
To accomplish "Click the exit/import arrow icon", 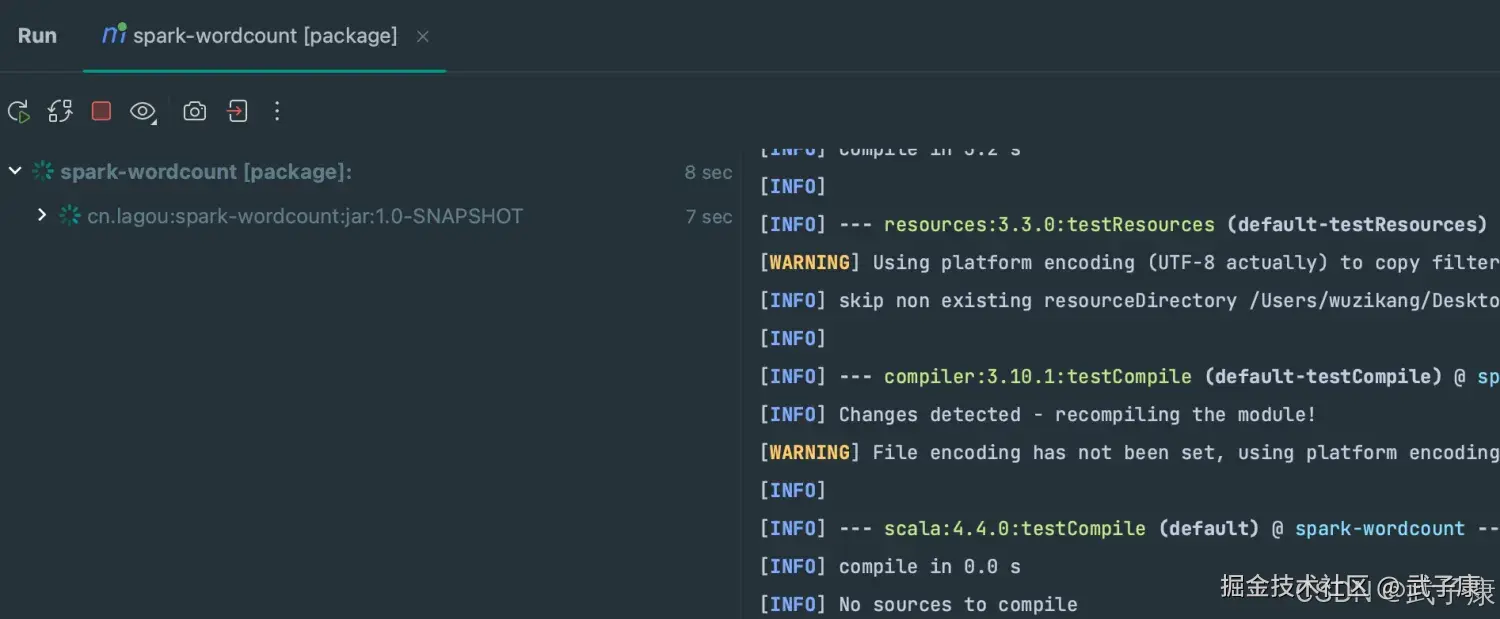I will pyautogui.click(x=237, y=111).
